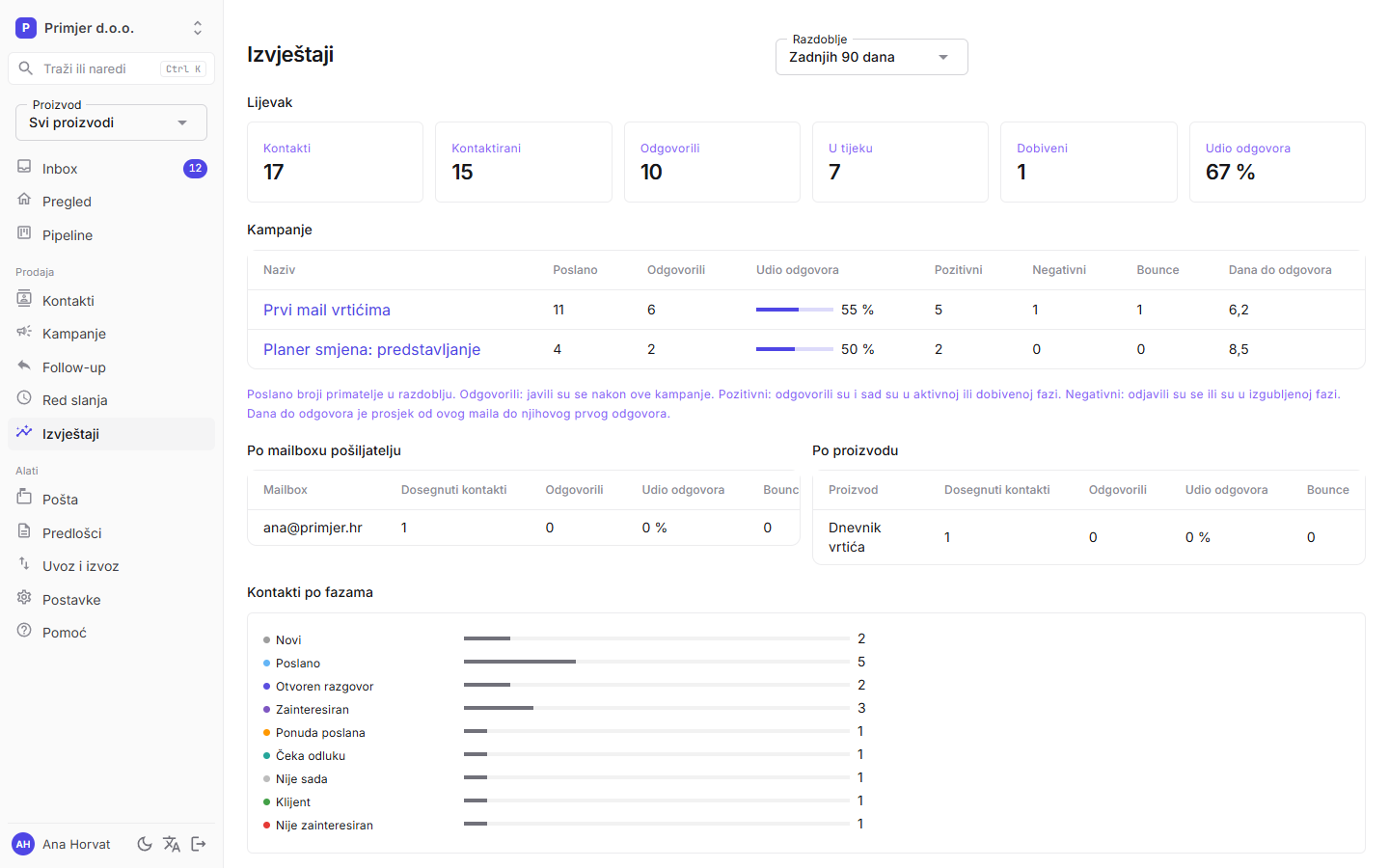Open the Razdoblje period dropdown
Viewport: 1389px width, 868px height.
click(x=871, y=57)
